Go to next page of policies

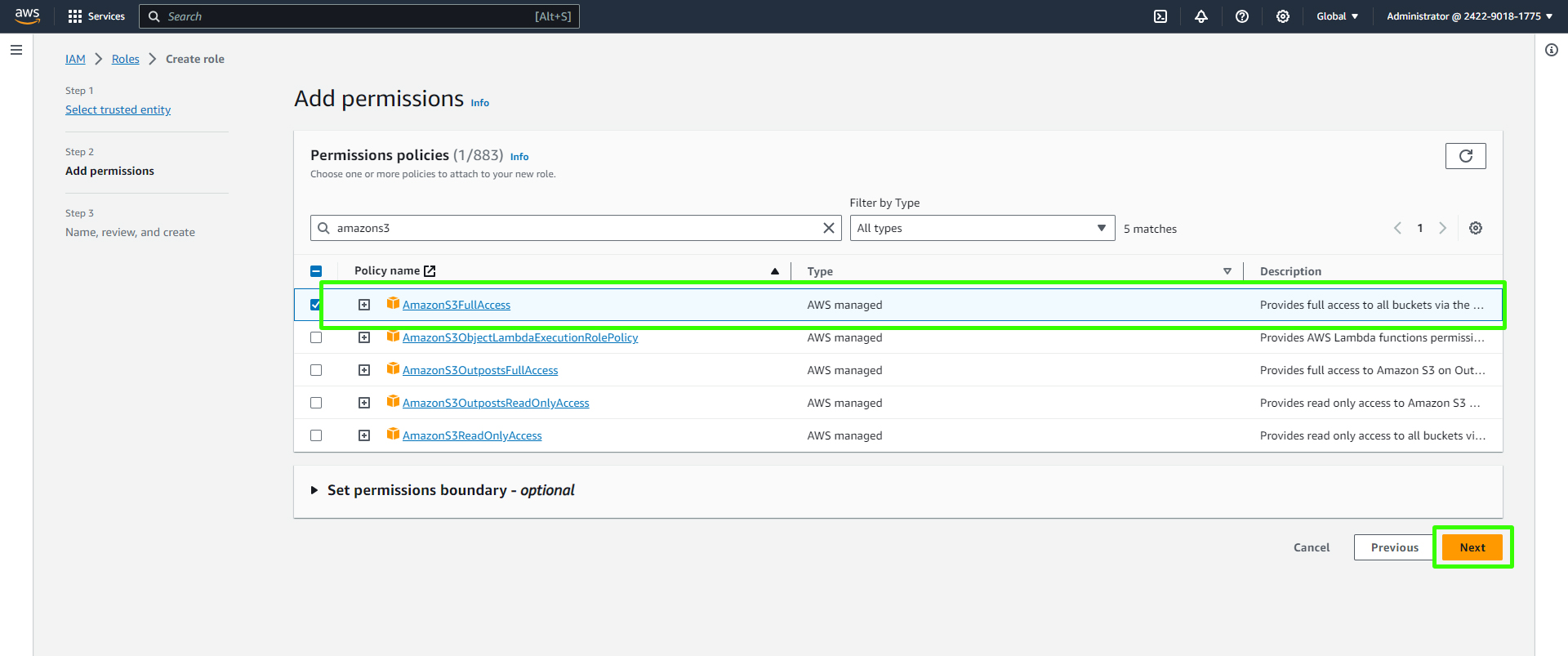(1443, 228)
